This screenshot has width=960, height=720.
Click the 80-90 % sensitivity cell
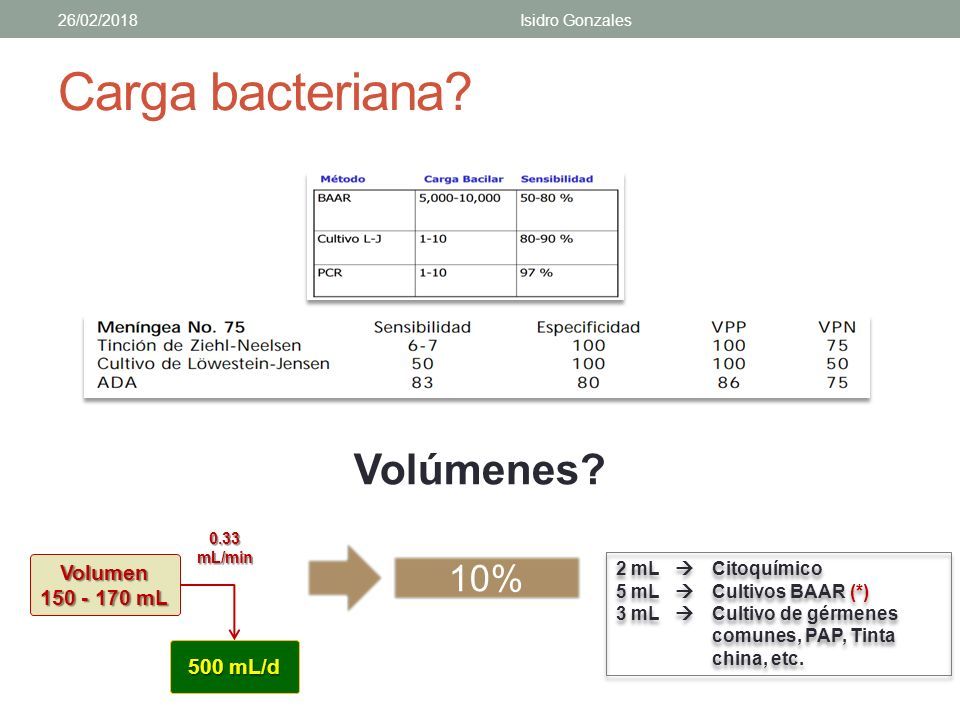pyautogui.click(x=567, y=247)
